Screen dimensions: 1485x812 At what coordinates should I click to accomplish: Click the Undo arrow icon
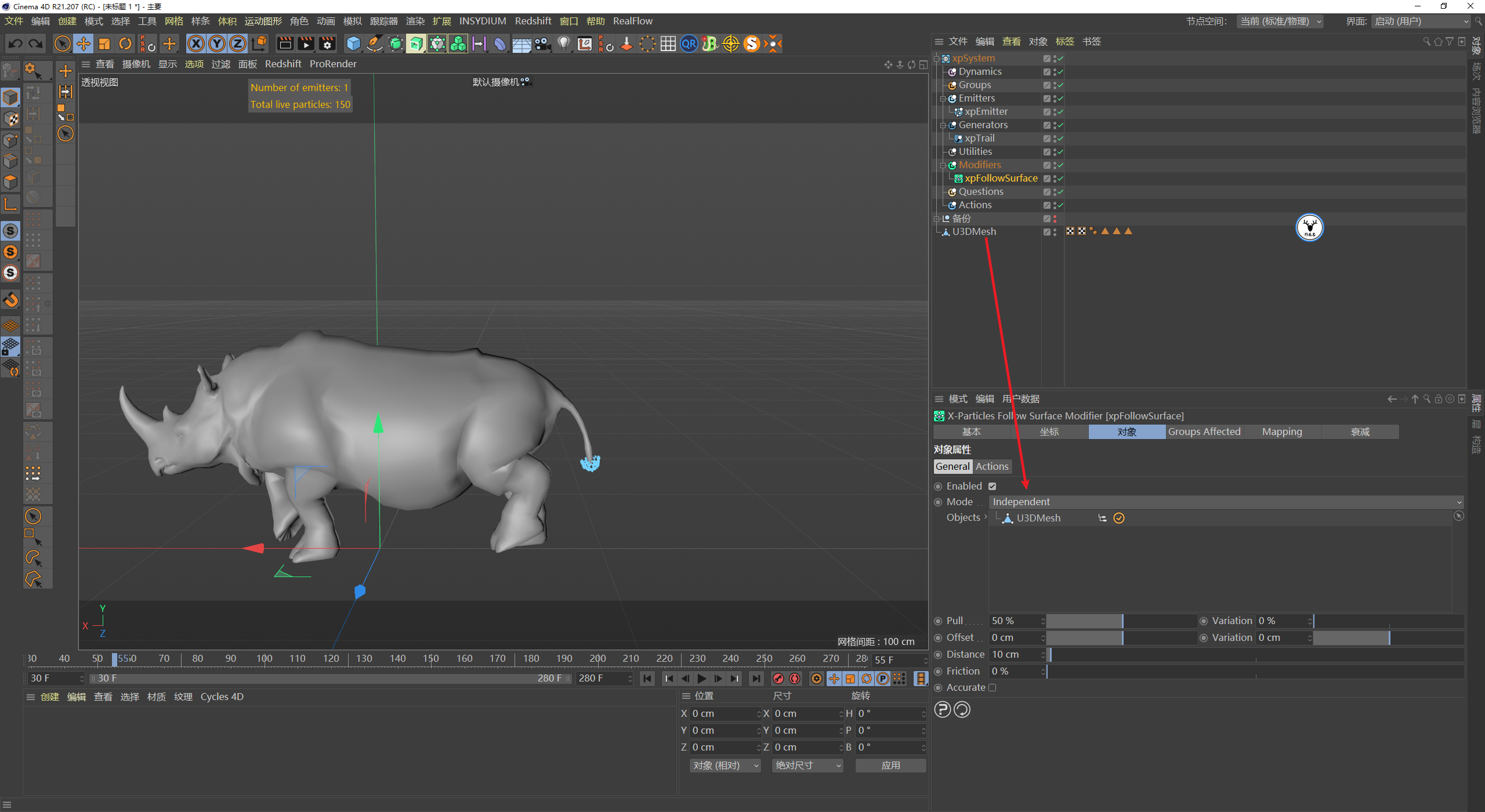tap(16, 43)
